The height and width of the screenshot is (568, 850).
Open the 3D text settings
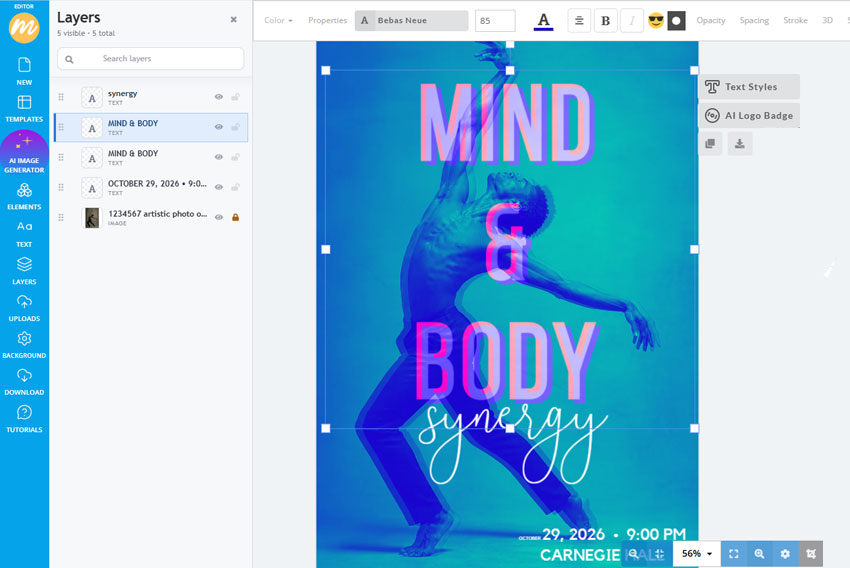pos(827,21)
